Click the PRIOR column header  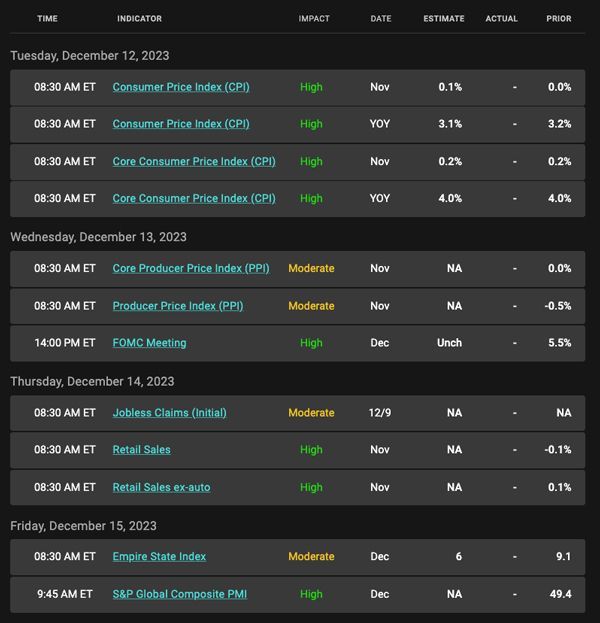(559, 19)
